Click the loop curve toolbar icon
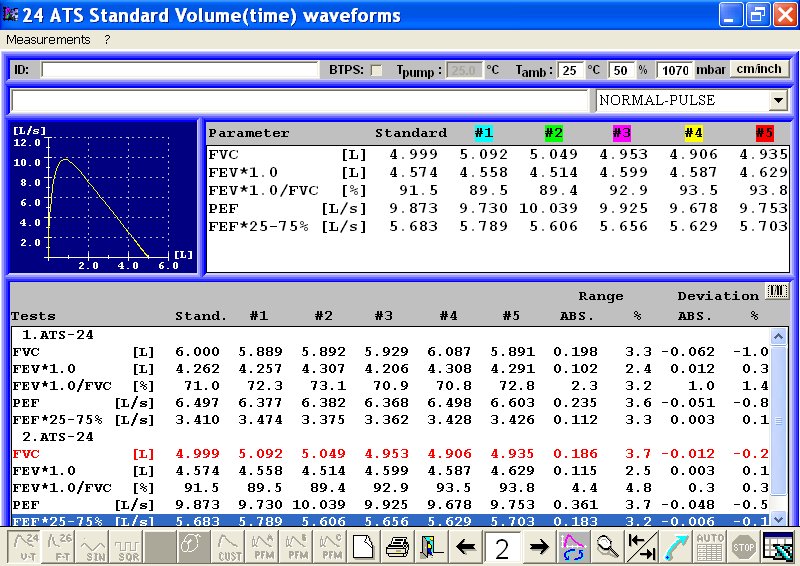This screenshot has height=566, width=800. (x=194, y=547)
